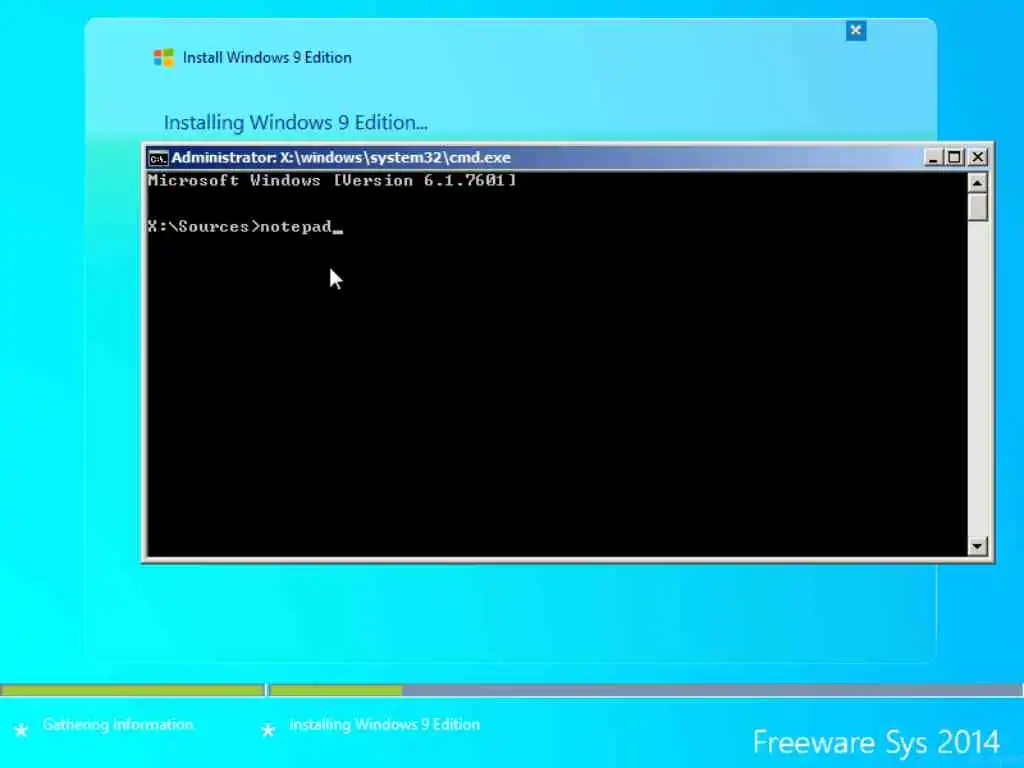Click the 'Freeware Sys 2014' text

[876, 742]
